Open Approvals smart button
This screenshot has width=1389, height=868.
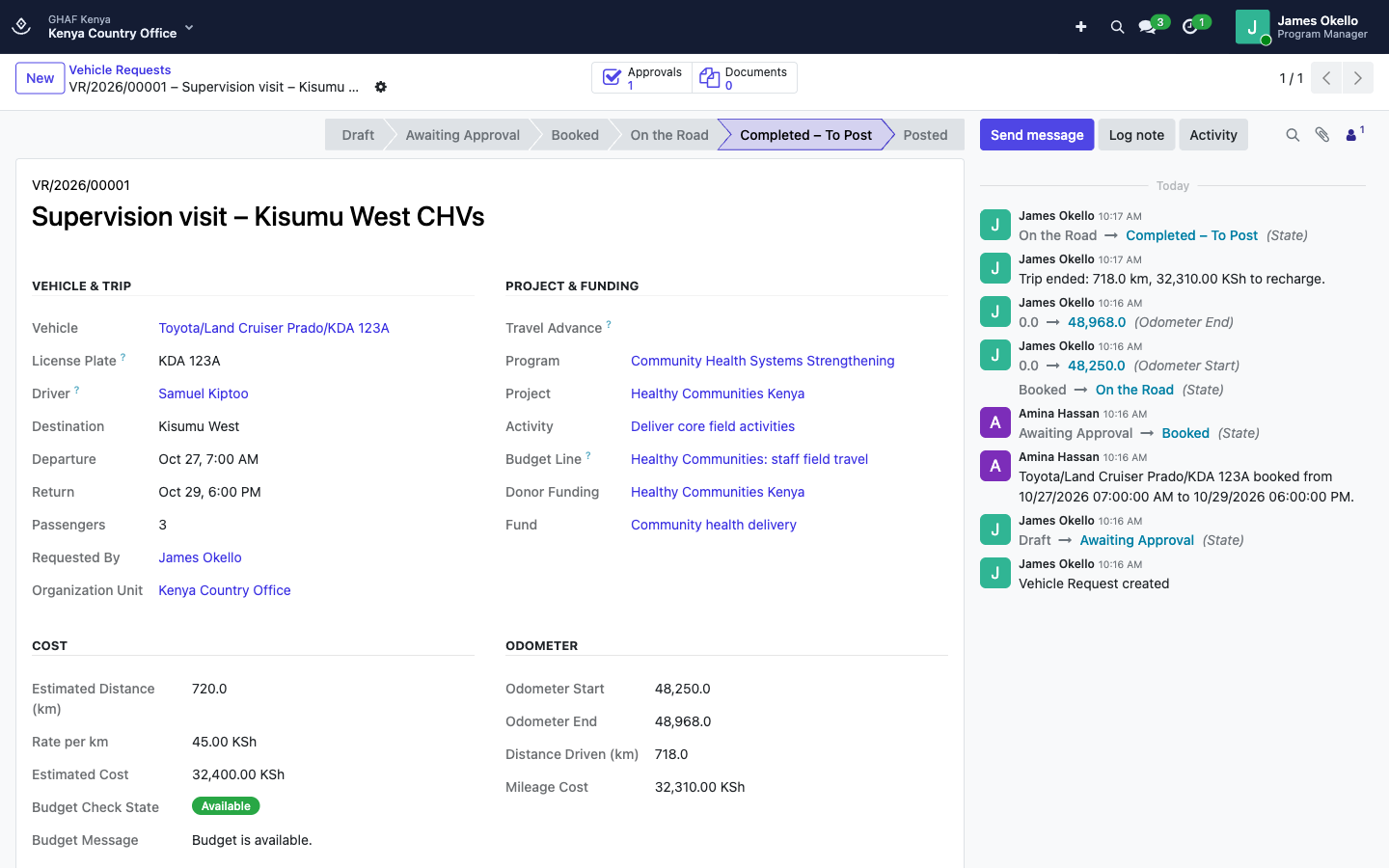coord(642,78)
